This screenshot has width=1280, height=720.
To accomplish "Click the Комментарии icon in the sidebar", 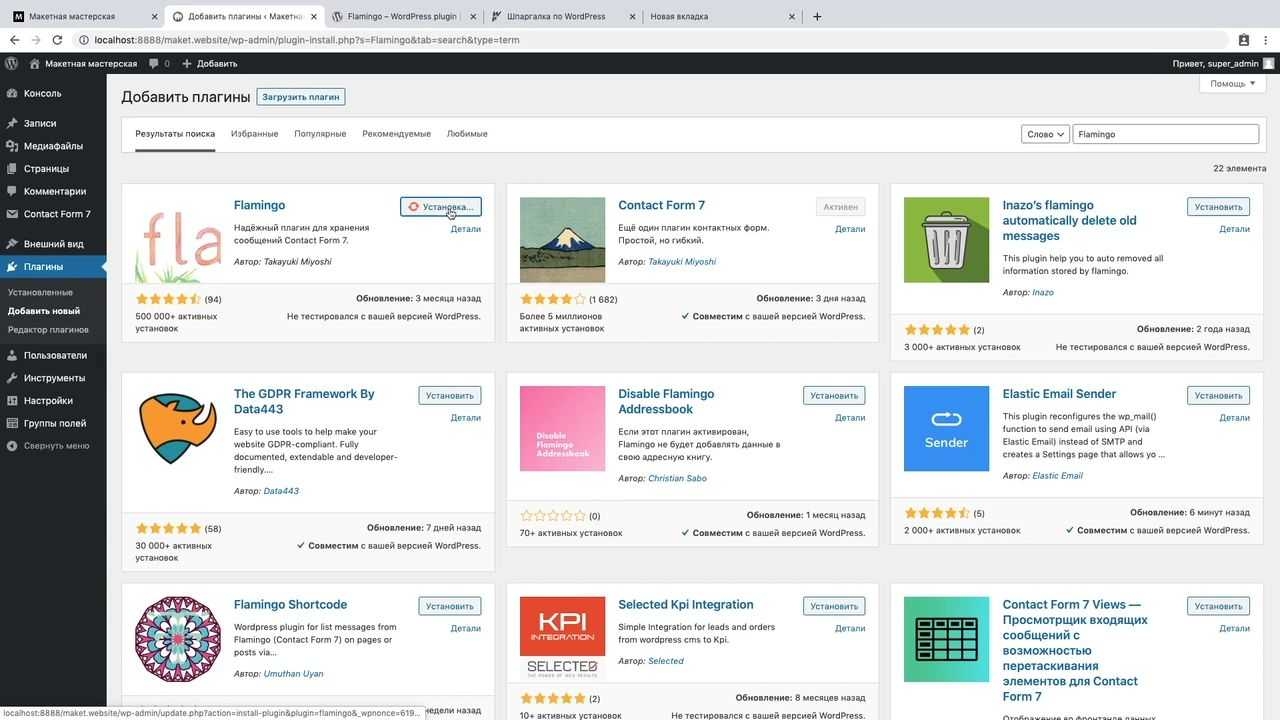I will pos(12,191).
